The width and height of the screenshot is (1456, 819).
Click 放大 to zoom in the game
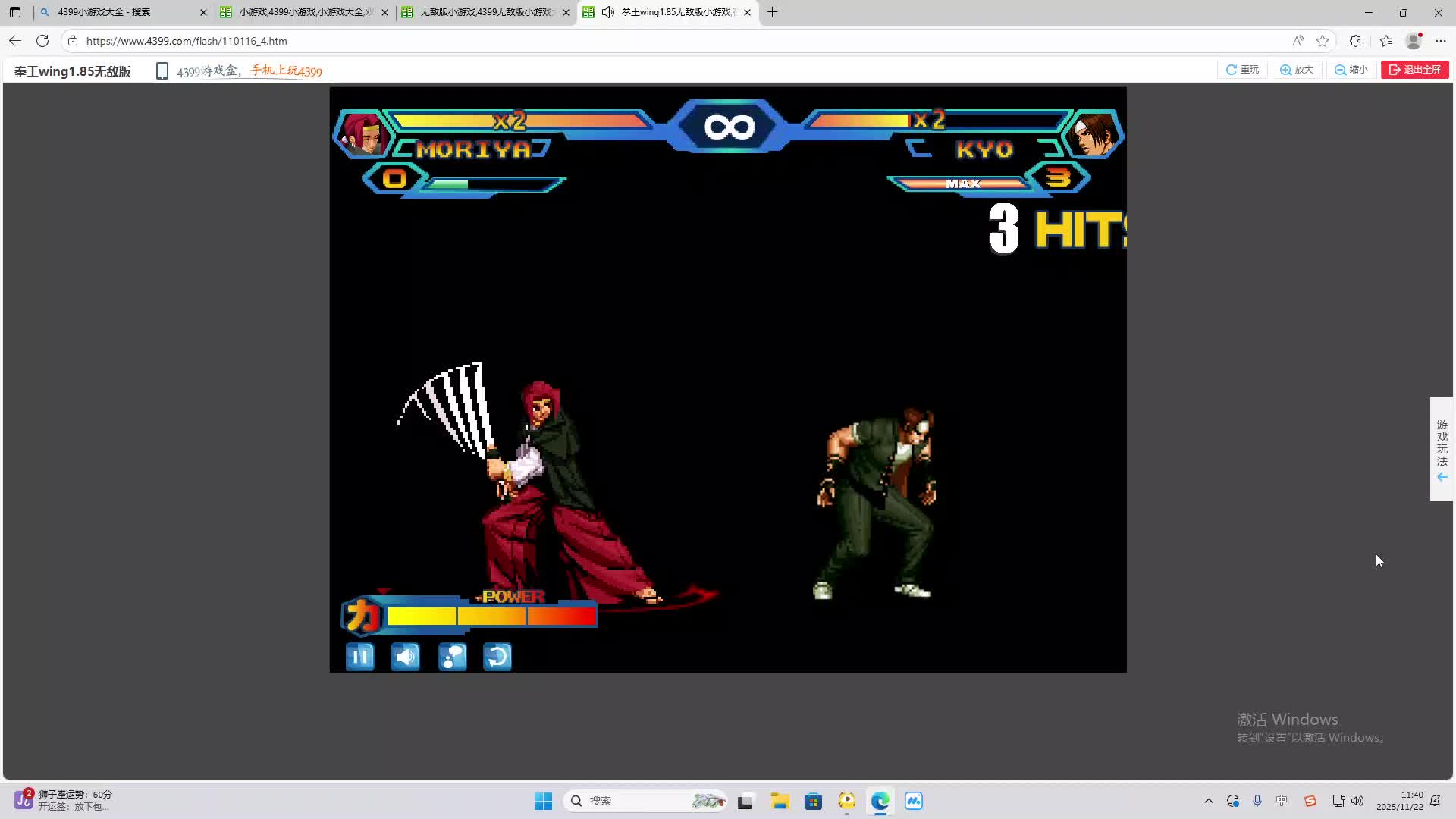[1297, 70]
